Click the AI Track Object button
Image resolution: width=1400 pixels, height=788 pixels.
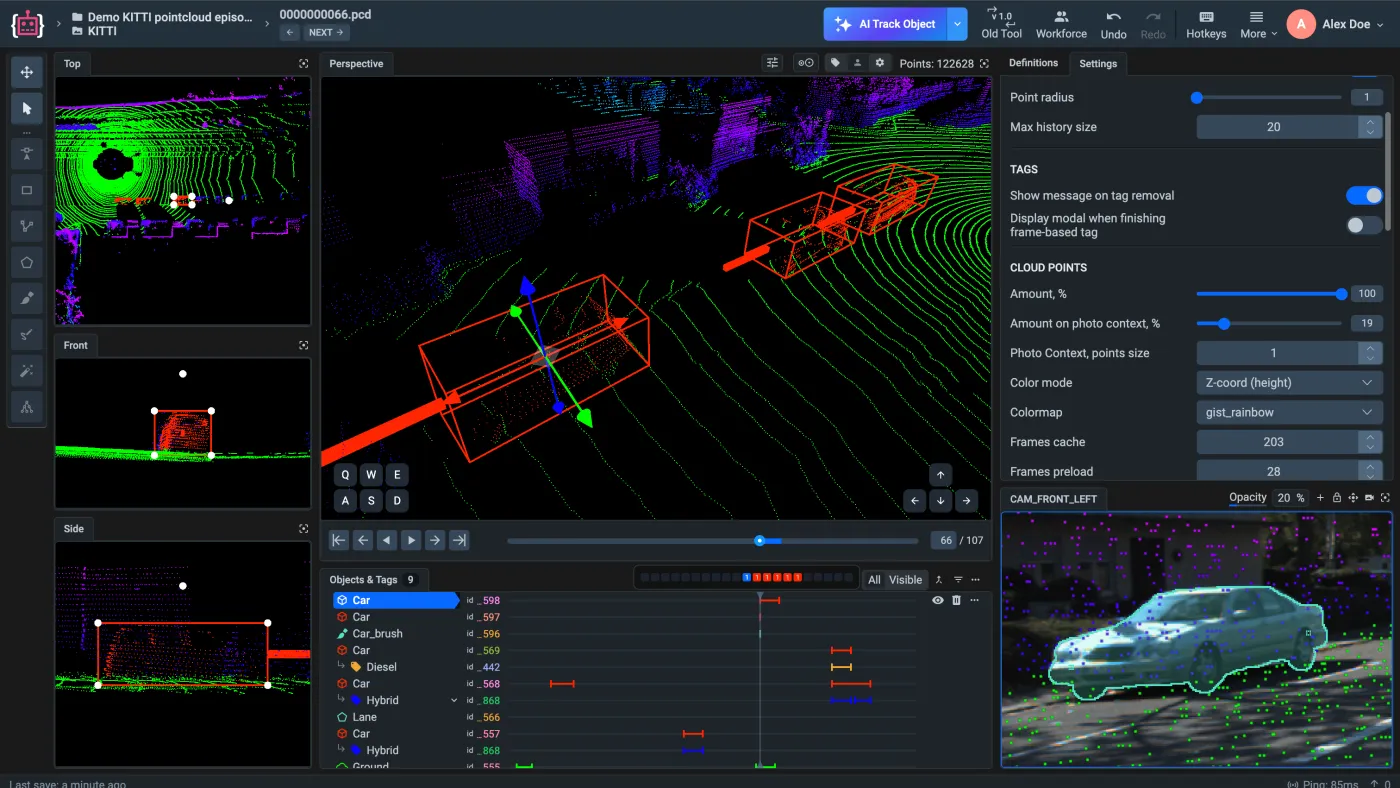[886, 24]
